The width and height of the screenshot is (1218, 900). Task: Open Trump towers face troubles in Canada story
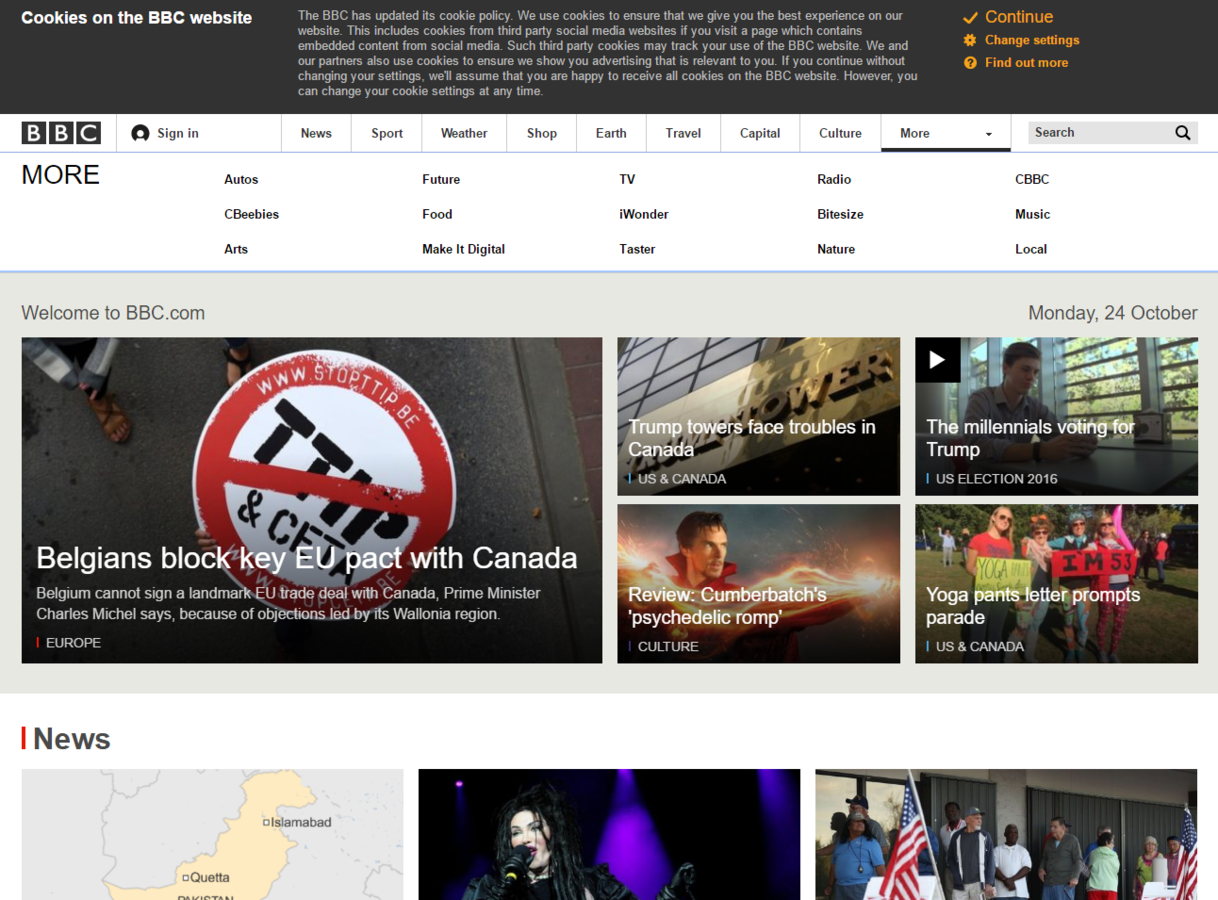[752, 438]
